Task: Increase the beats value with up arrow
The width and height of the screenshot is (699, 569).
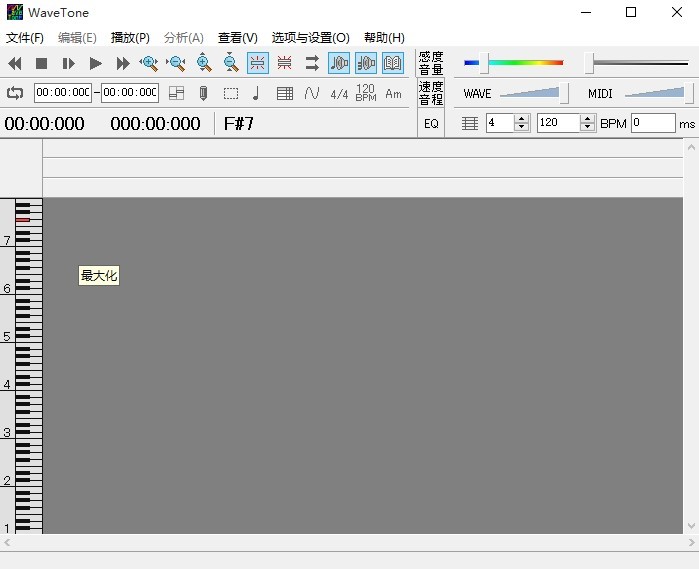Action: tap(521, 118)
